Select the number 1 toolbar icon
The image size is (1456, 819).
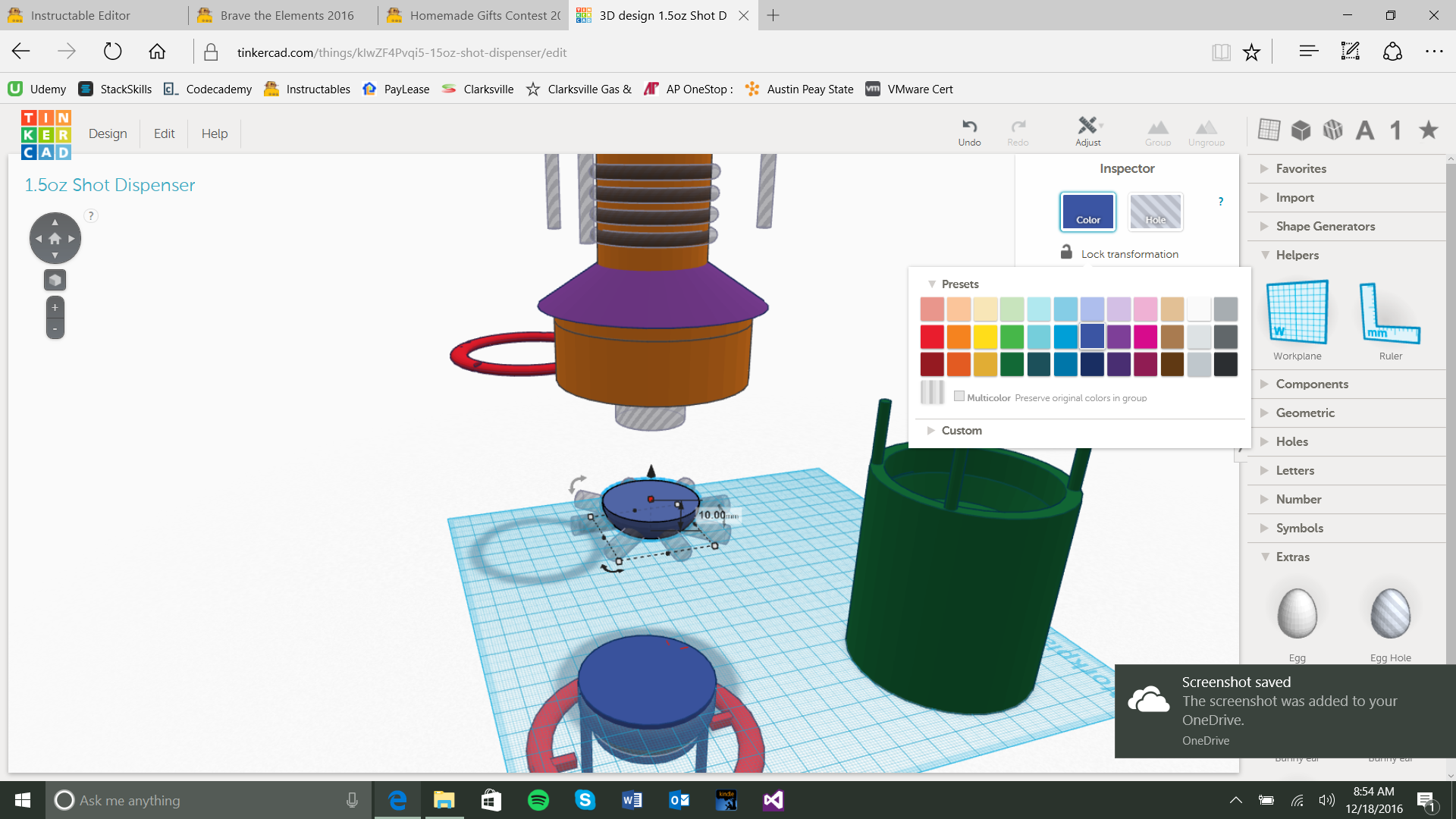click(x=1395, y=130)
